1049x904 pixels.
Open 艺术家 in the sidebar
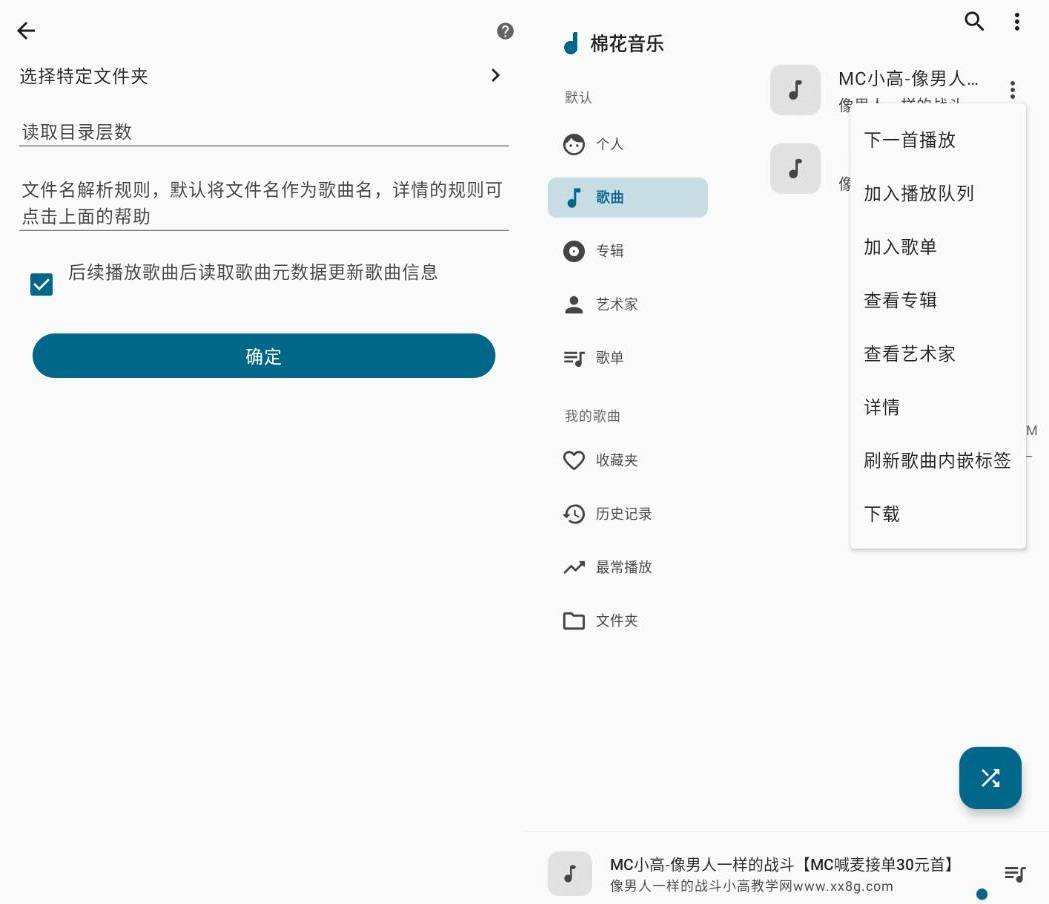click(x=628, y=304)
